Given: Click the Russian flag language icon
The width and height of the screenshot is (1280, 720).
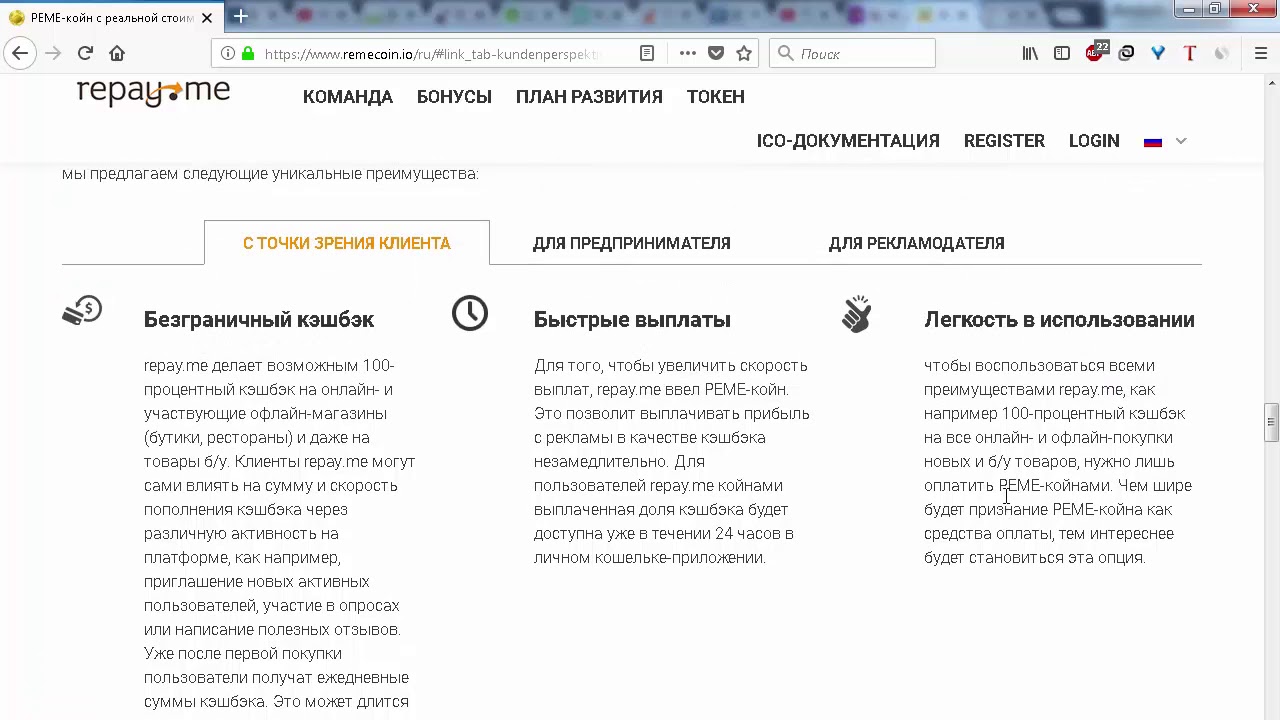Looking at the screenshot, I should [x=1153, y=142].
